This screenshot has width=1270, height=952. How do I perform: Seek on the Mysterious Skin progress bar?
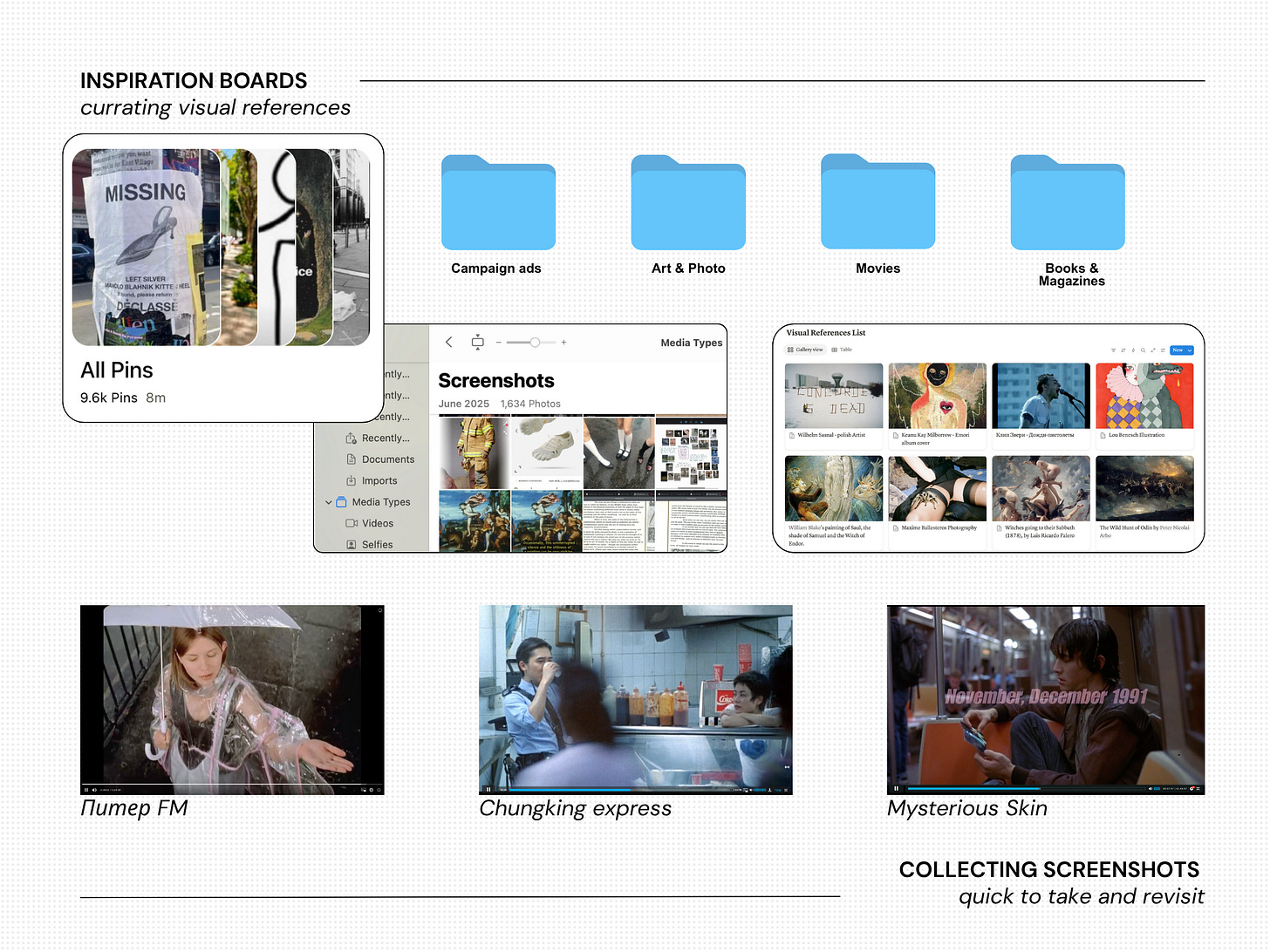tap(1027, 789)
